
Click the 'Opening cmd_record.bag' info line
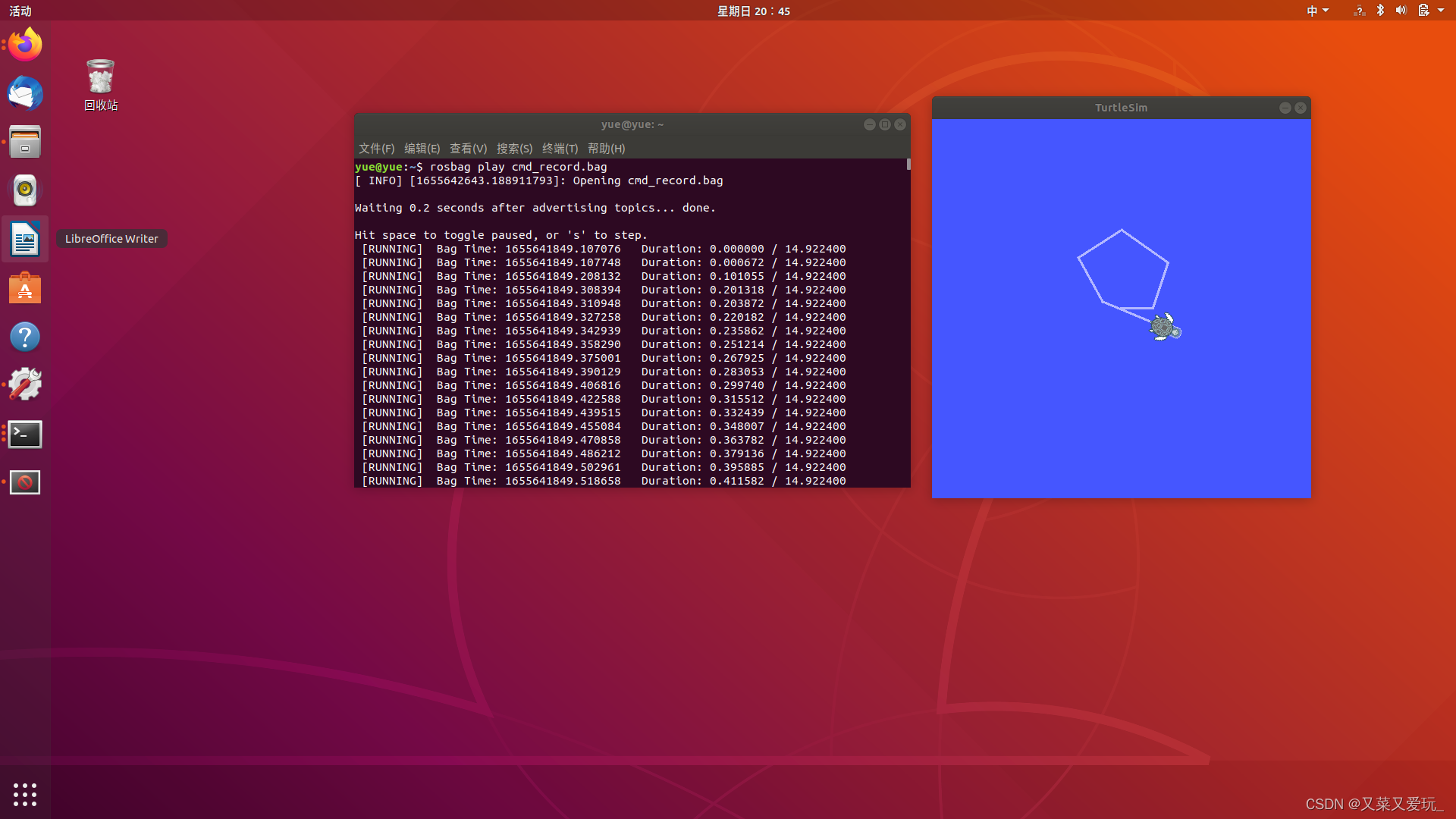pyautogui.click(x=538, y=180)
